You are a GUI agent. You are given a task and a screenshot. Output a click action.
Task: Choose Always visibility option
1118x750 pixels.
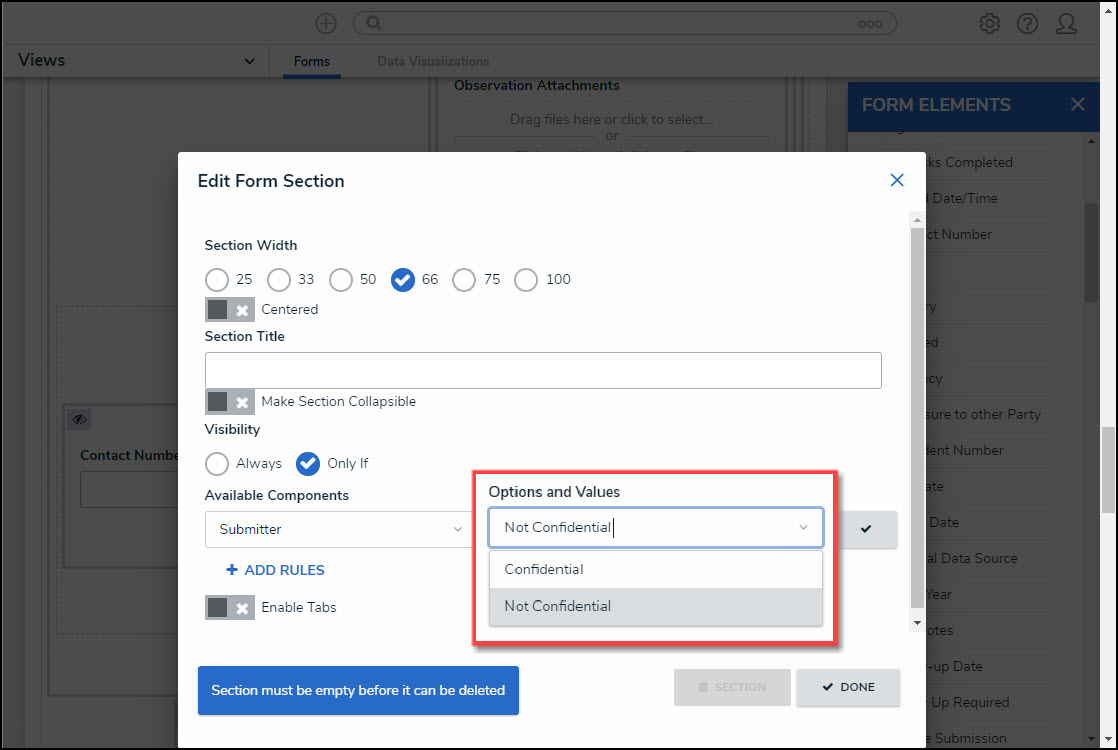point(217,463)
